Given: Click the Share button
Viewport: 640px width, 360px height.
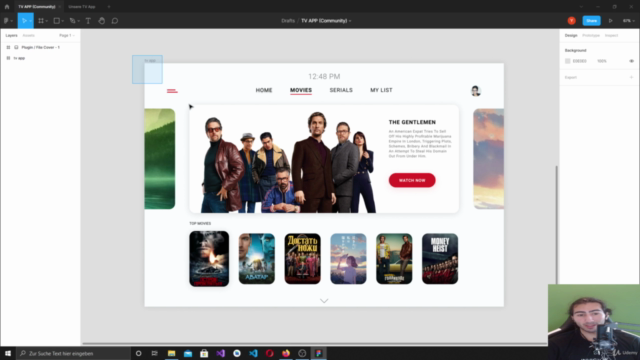Looking at the screenshot, I should (591, 21).
